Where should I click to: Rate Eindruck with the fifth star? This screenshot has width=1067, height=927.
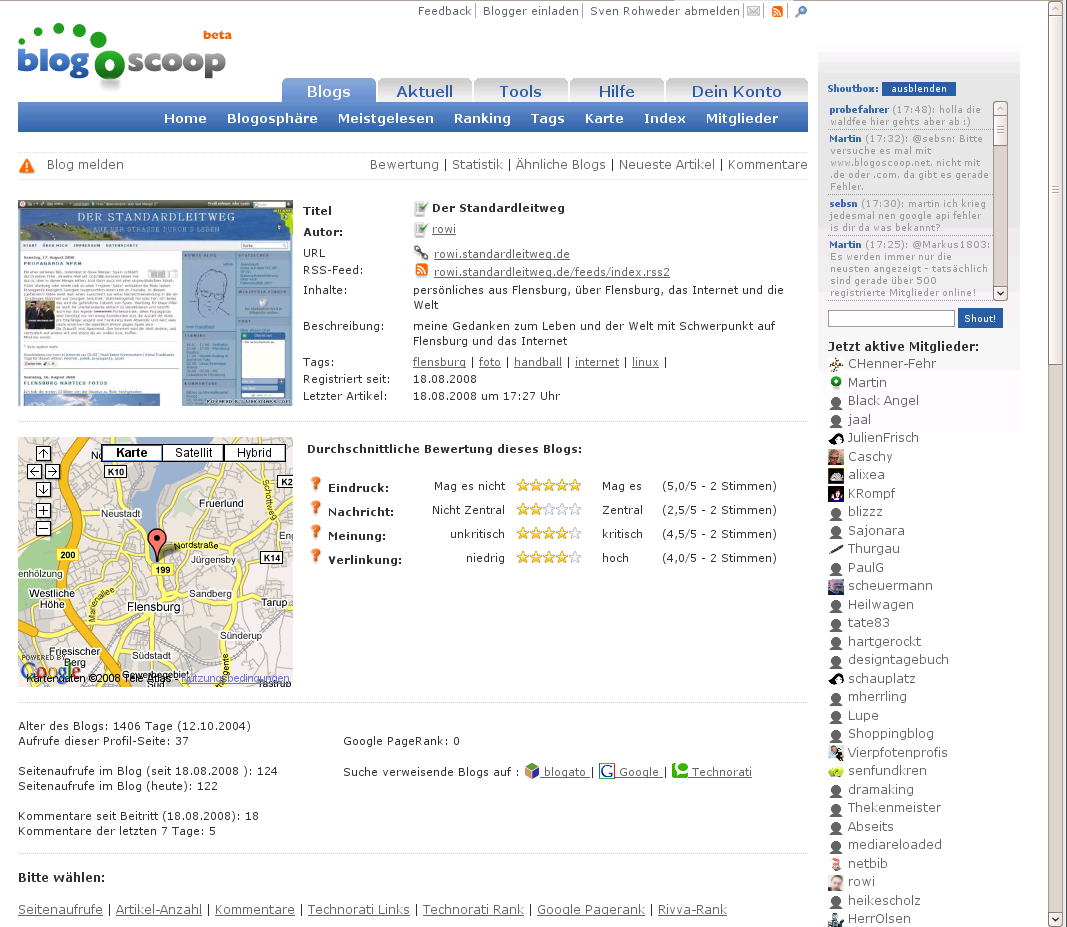pyautogui.click(x=575, y=486)
